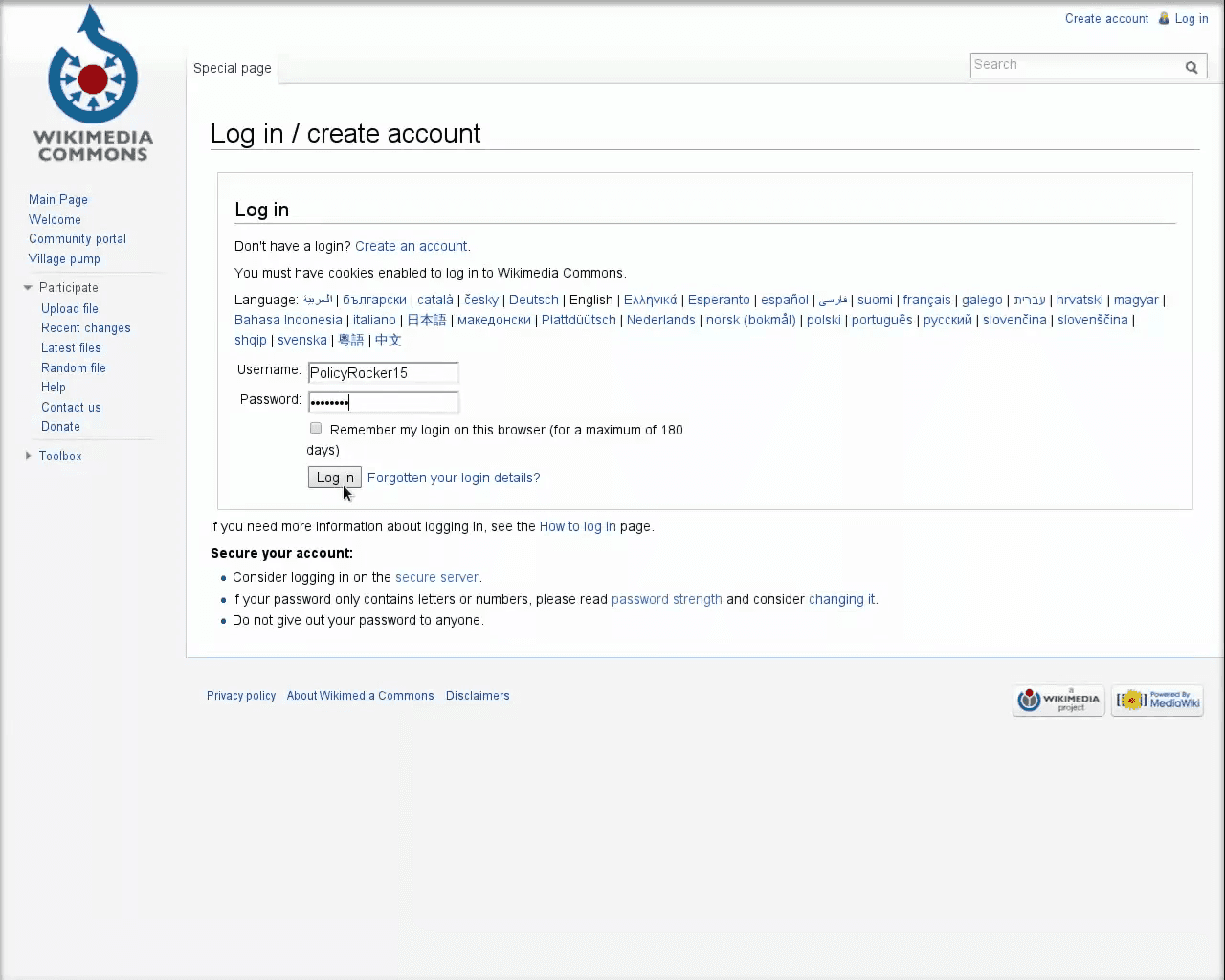Click the user icon beside Log in

coord(1164,18)
